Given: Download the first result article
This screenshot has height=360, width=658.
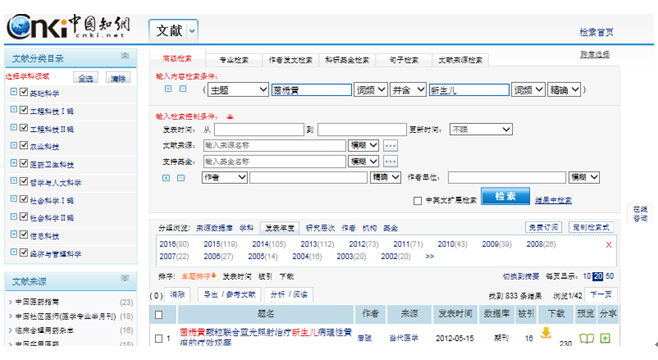Looking at the screenshot, I should click(x=546, y=333).
